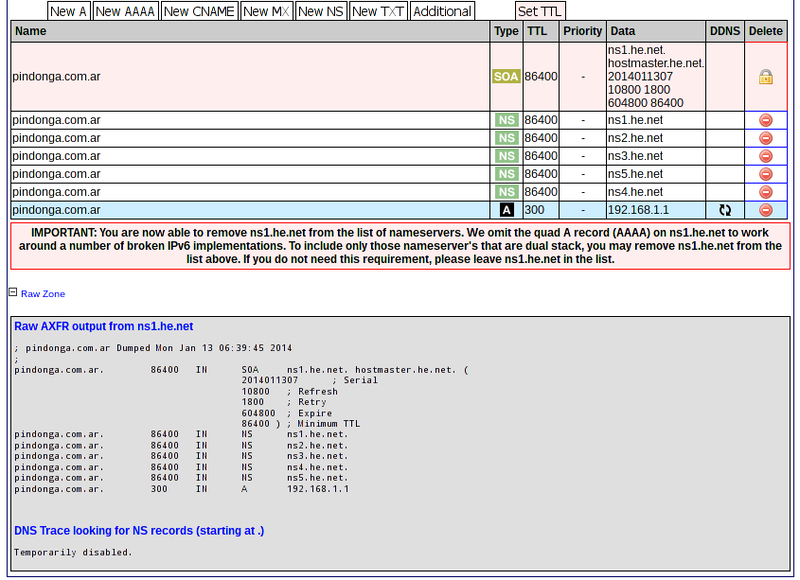
Task: Open the New A tab
Action: [68, 11]
